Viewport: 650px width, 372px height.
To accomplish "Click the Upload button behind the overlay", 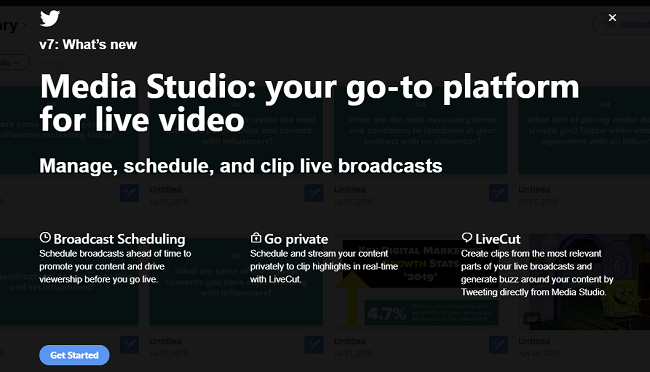I will tap(622, 24).
